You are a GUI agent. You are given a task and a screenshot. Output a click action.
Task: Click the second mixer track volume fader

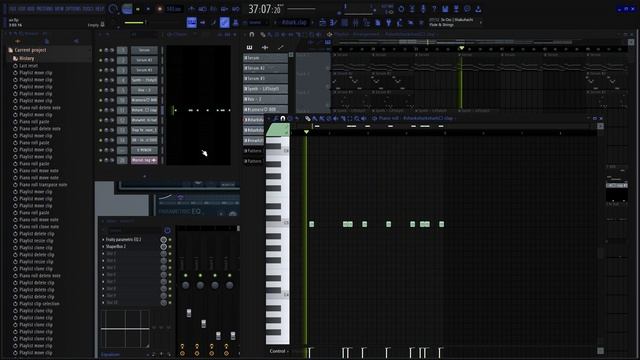[x=204, y=324]
